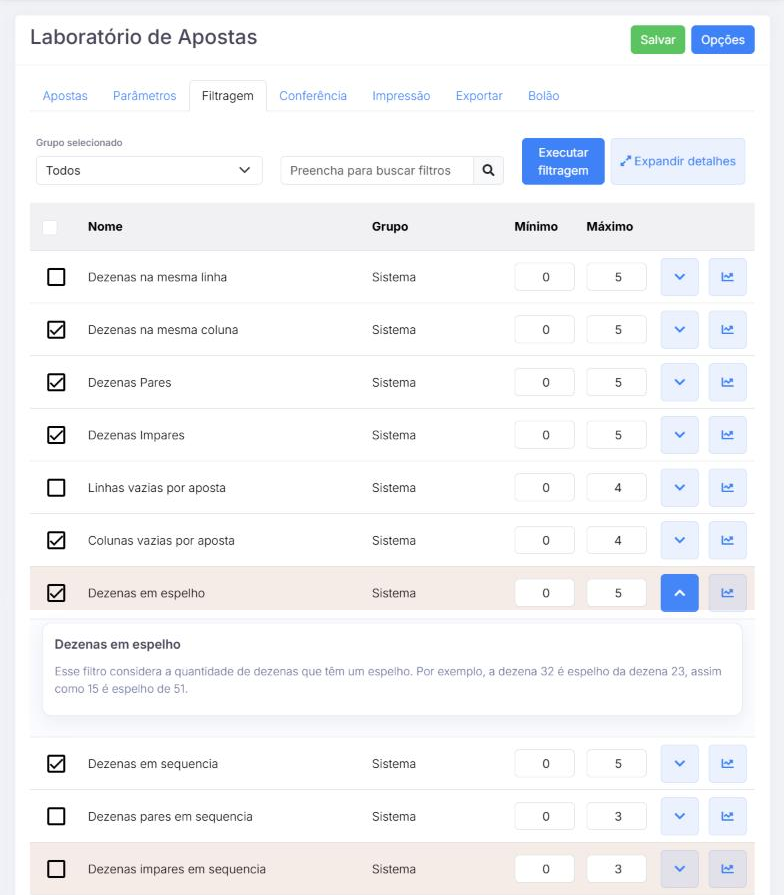Open the Grupo selecionado dropdown
The image size is (784, 895).
pos(149,170)
